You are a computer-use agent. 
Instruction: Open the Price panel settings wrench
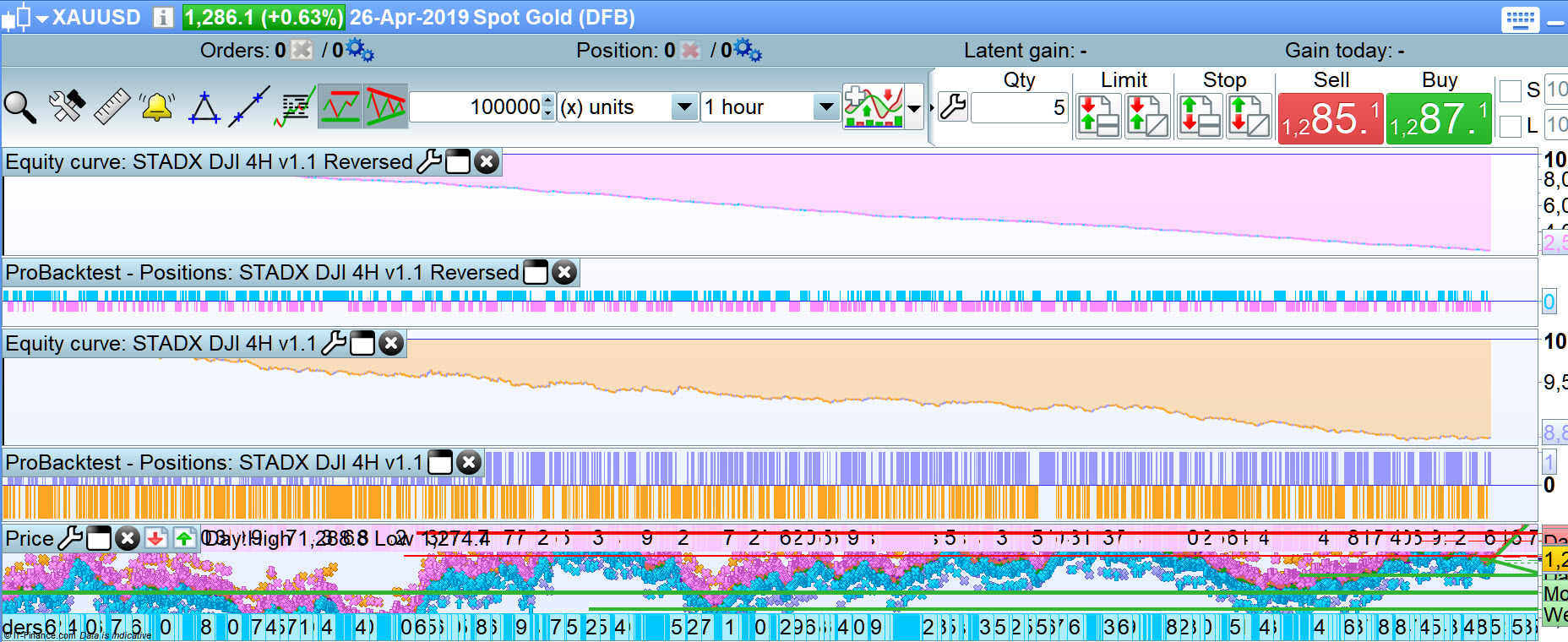click(x=70, y=538)
